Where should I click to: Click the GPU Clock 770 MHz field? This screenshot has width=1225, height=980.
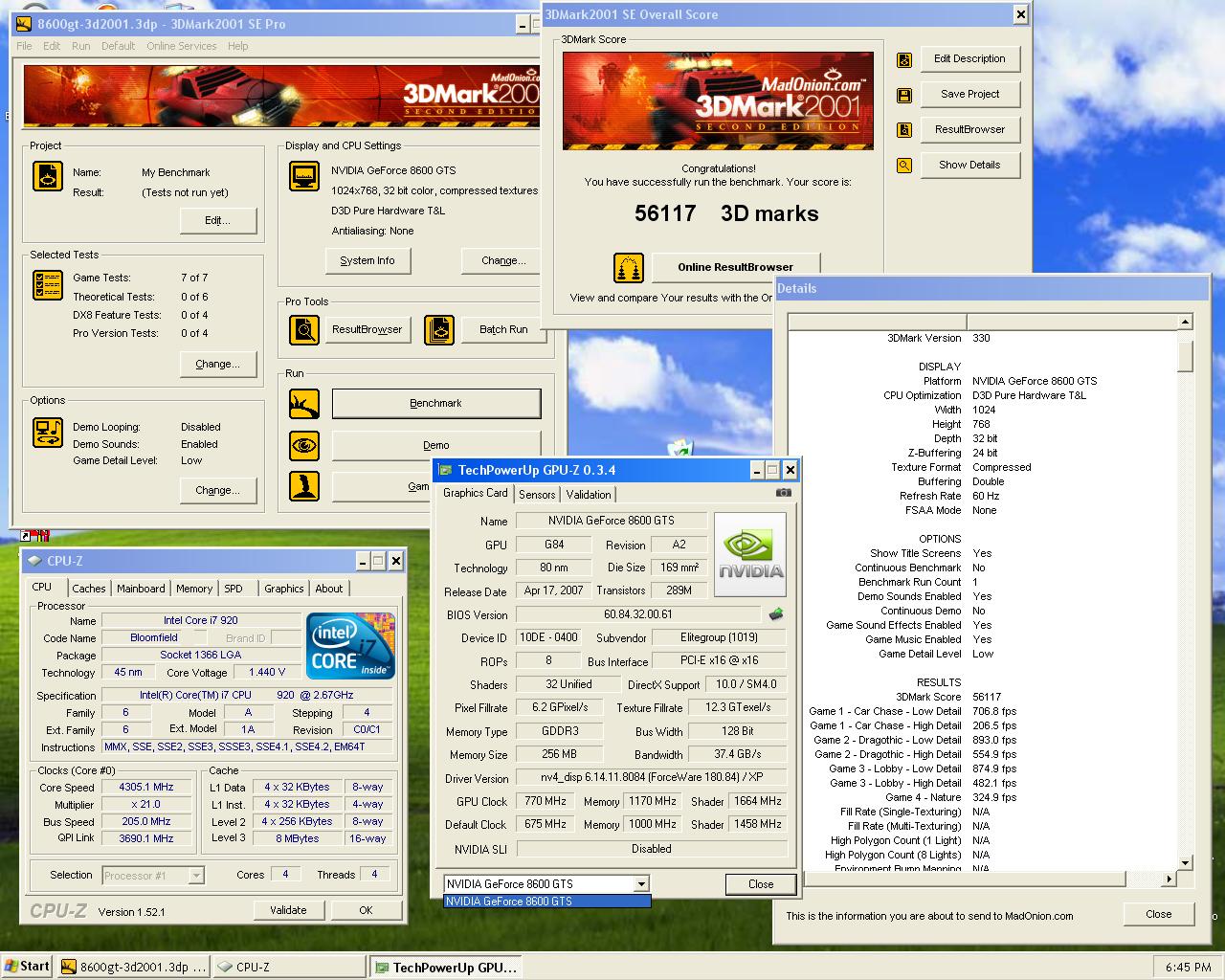click(x=546, y=801)
